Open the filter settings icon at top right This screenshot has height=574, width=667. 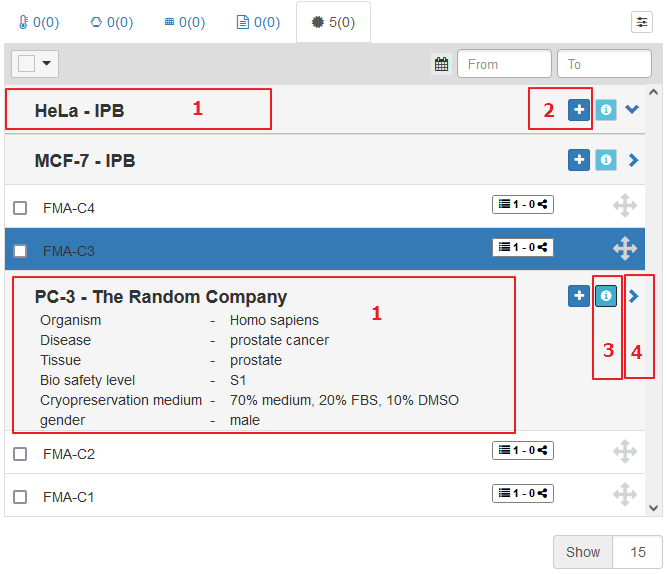coord(642,22)
